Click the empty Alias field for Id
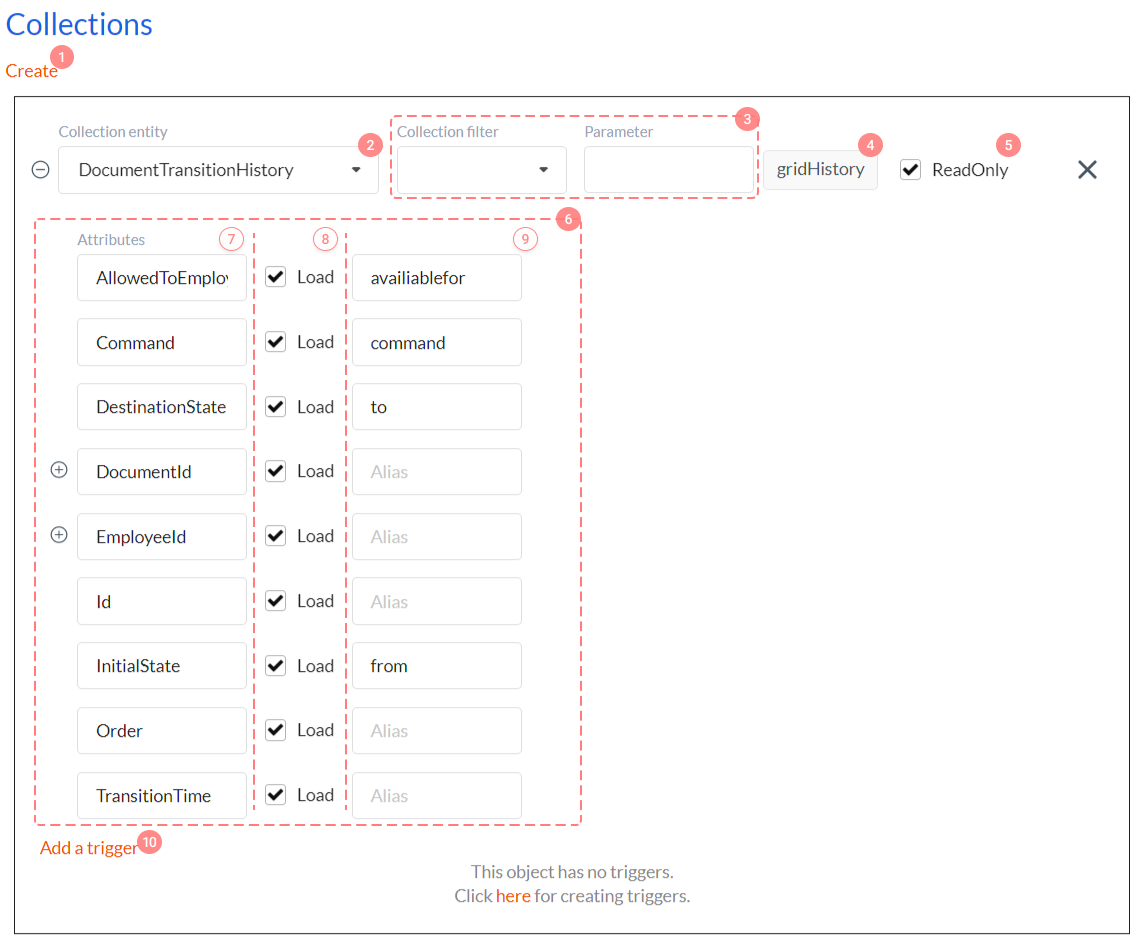 [x=436, y=602]
